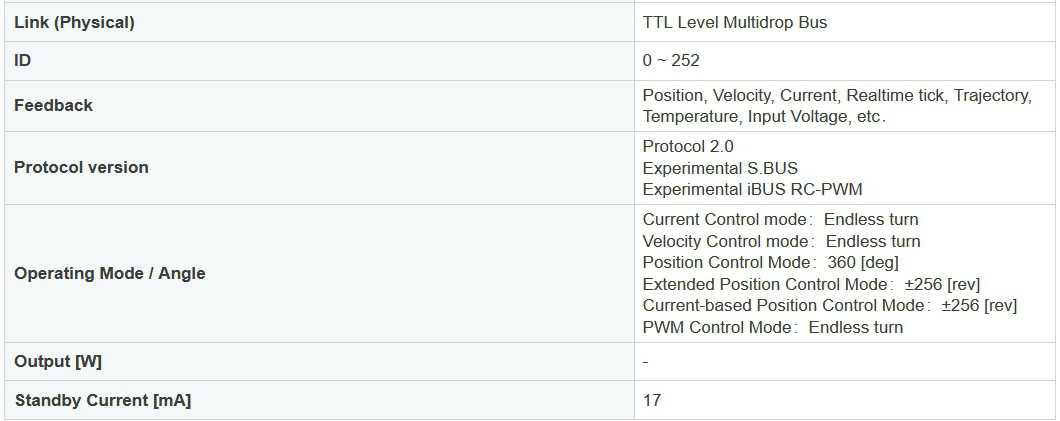The image size is (1060, 421).
Task: Click the "Output [W]" row label
Action: pyautogui.click(x=58, y=361)
